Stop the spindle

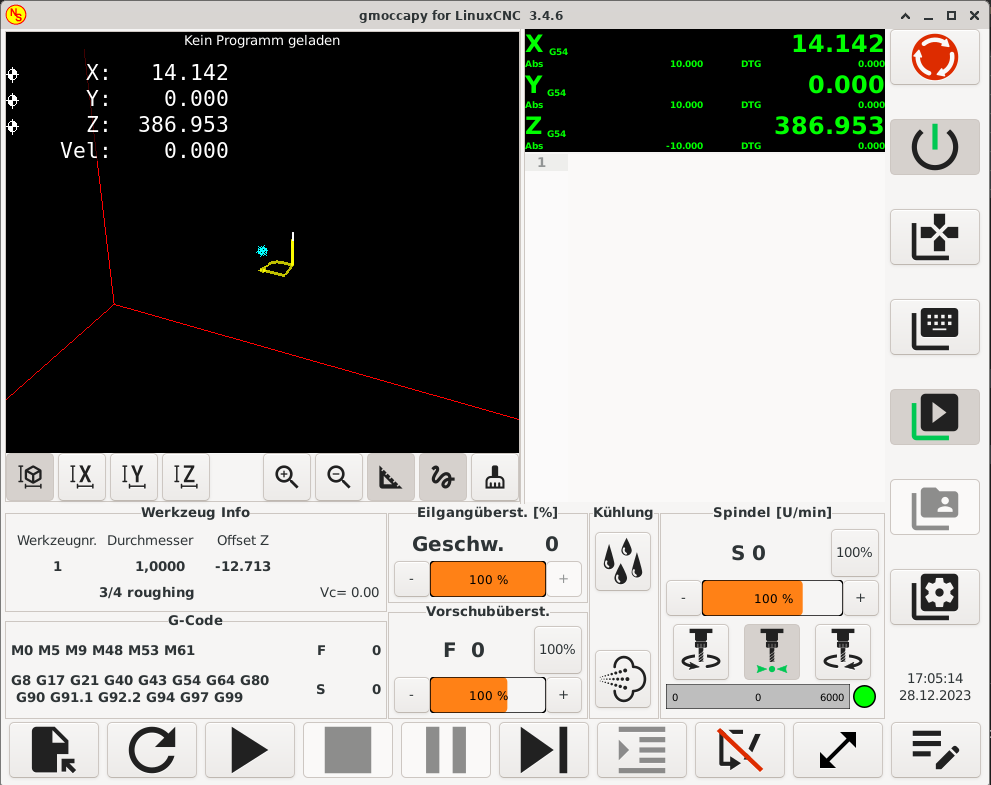[772, 652]
